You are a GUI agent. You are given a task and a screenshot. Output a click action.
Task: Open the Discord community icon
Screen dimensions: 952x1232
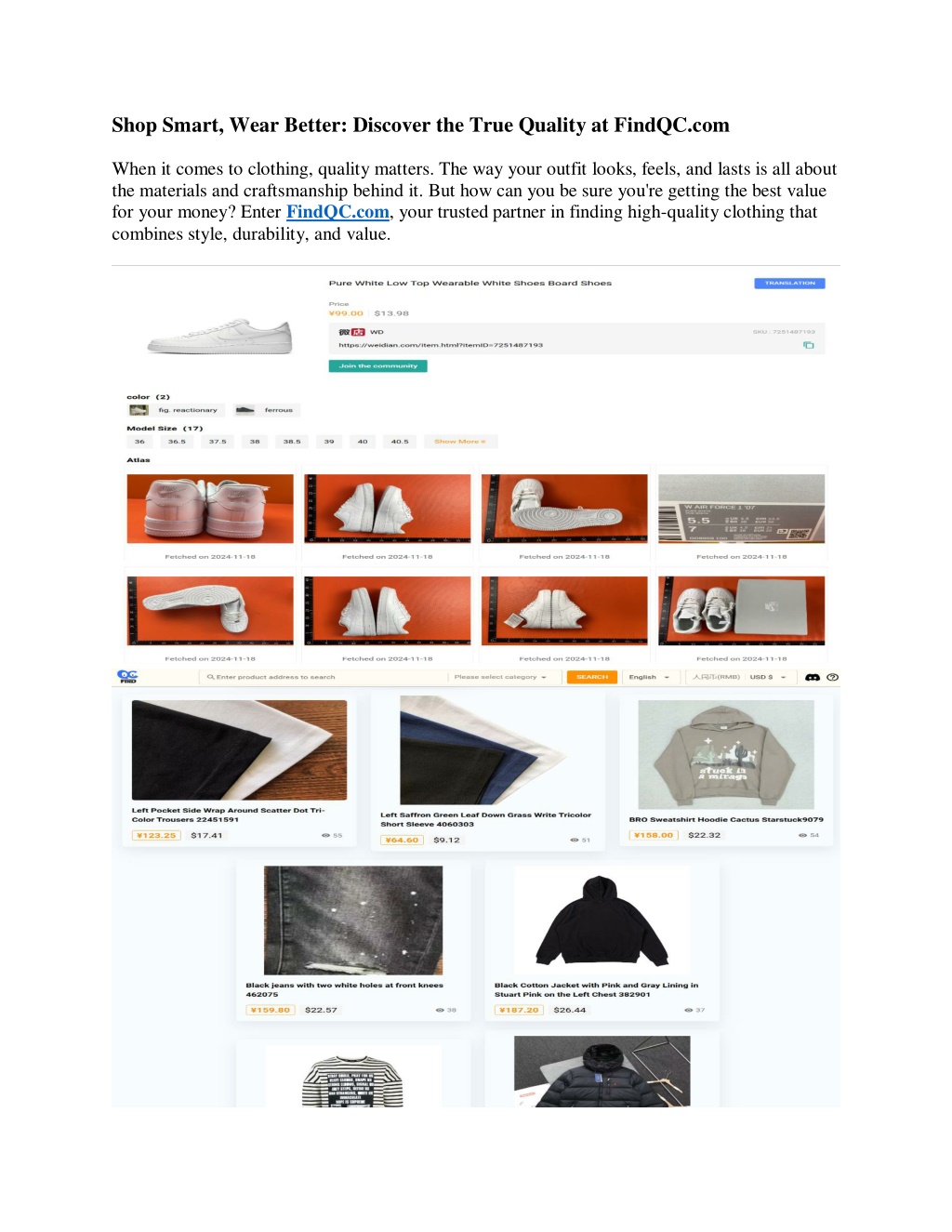[x=812, y=677]
